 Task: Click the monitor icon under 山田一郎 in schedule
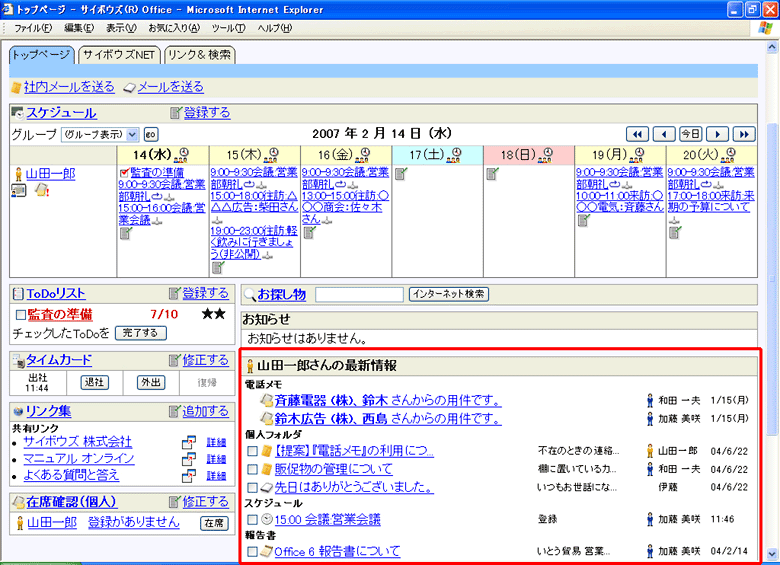coord(18,190)
